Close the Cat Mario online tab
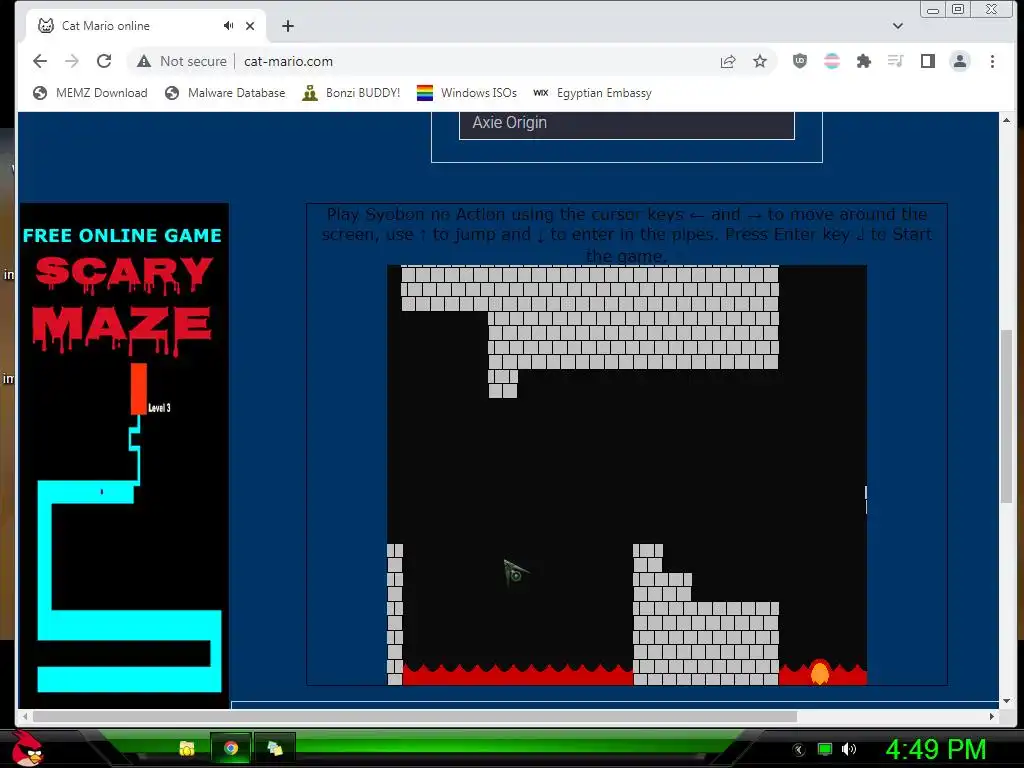The image size is (1024, 768). coord(250,26)
